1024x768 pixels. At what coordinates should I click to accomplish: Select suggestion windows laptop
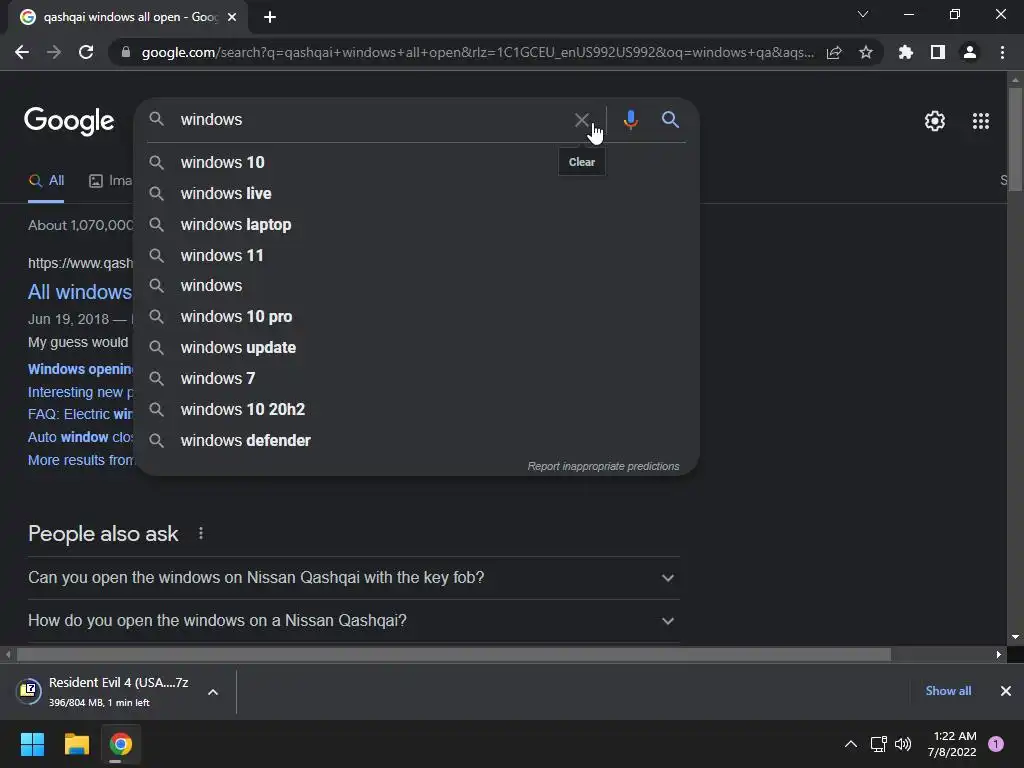(416, 225)
